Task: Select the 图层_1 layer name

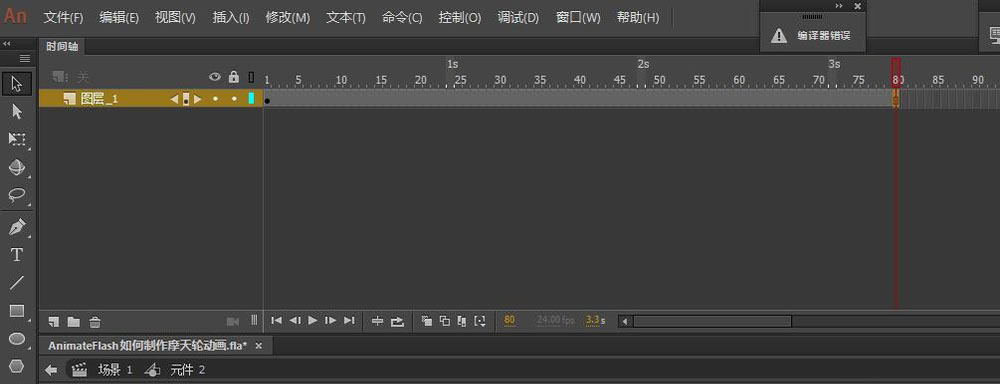Action: click(x=99, y=99)
